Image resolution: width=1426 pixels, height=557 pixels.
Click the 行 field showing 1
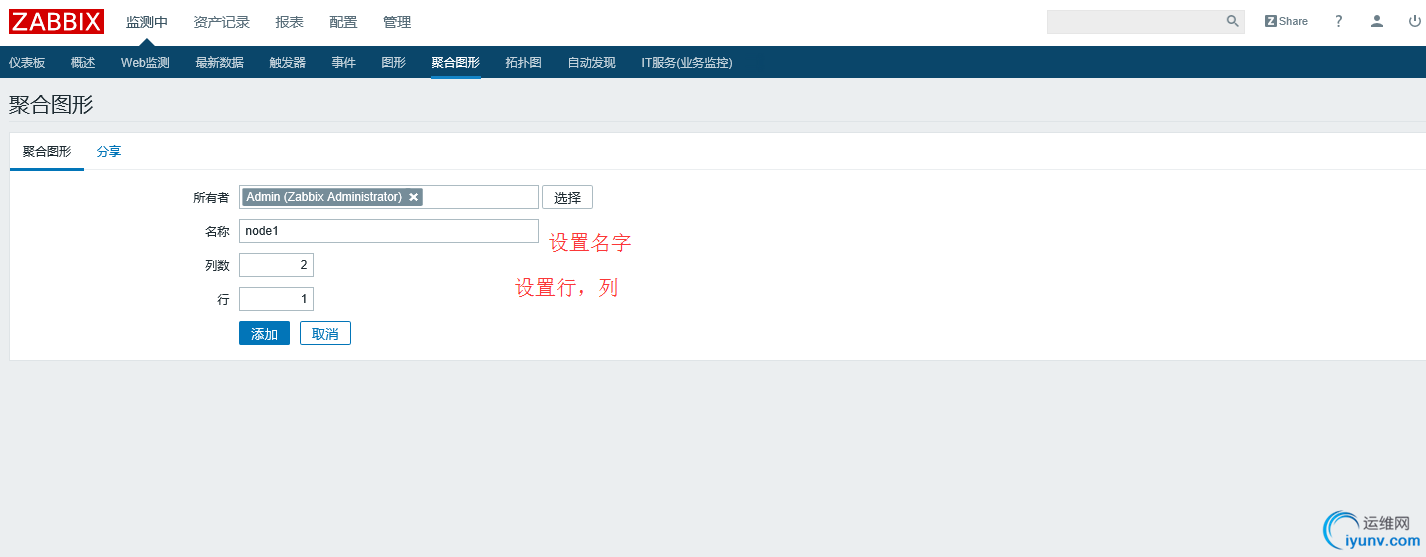click(276, 299)
